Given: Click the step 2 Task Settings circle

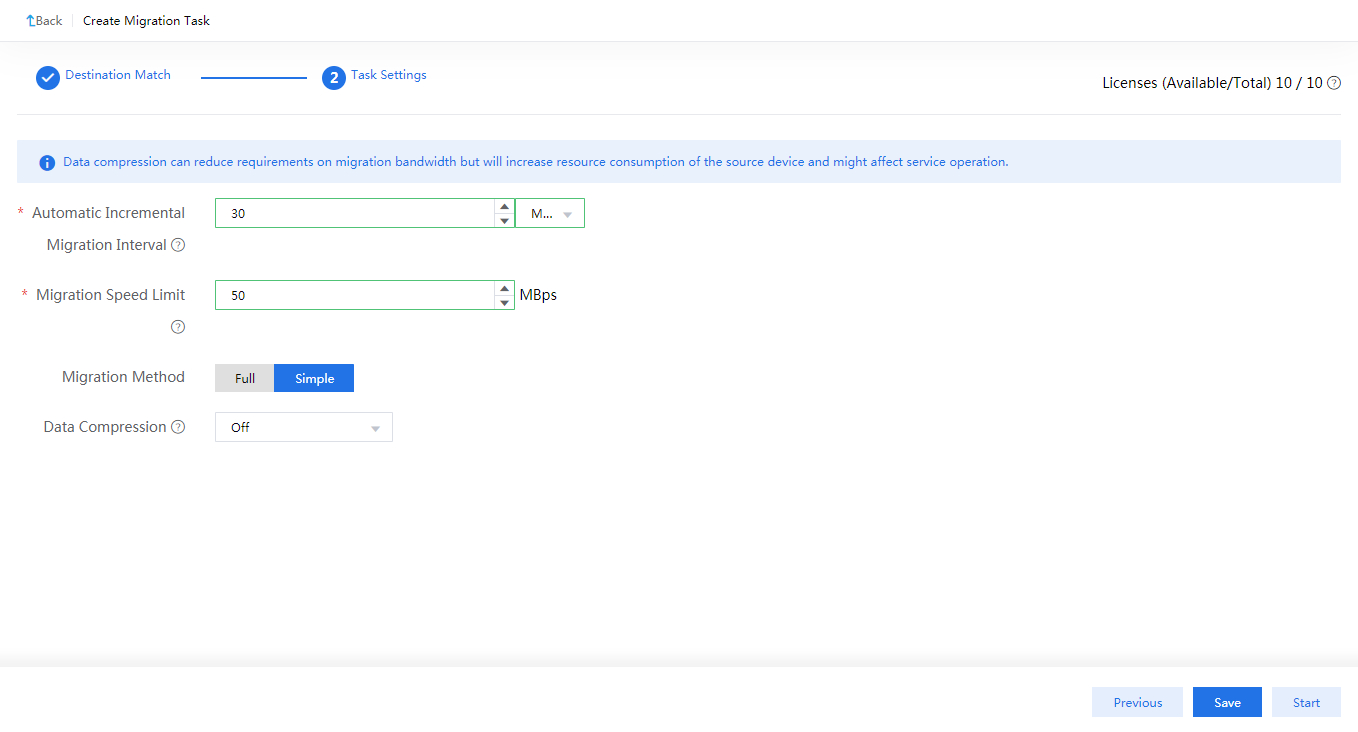Looking at the screenshot, I should [x=334, y=78].
